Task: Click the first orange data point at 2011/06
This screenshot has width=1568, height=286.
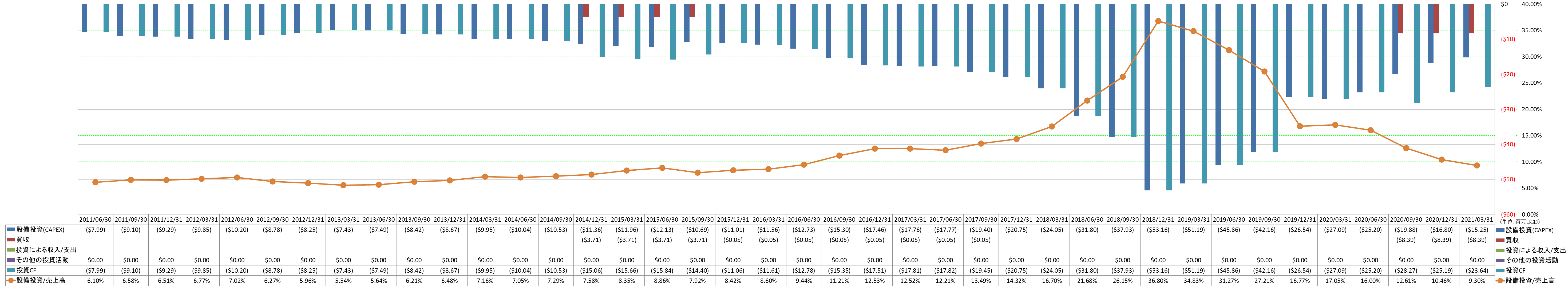Action: coord(96,183)
